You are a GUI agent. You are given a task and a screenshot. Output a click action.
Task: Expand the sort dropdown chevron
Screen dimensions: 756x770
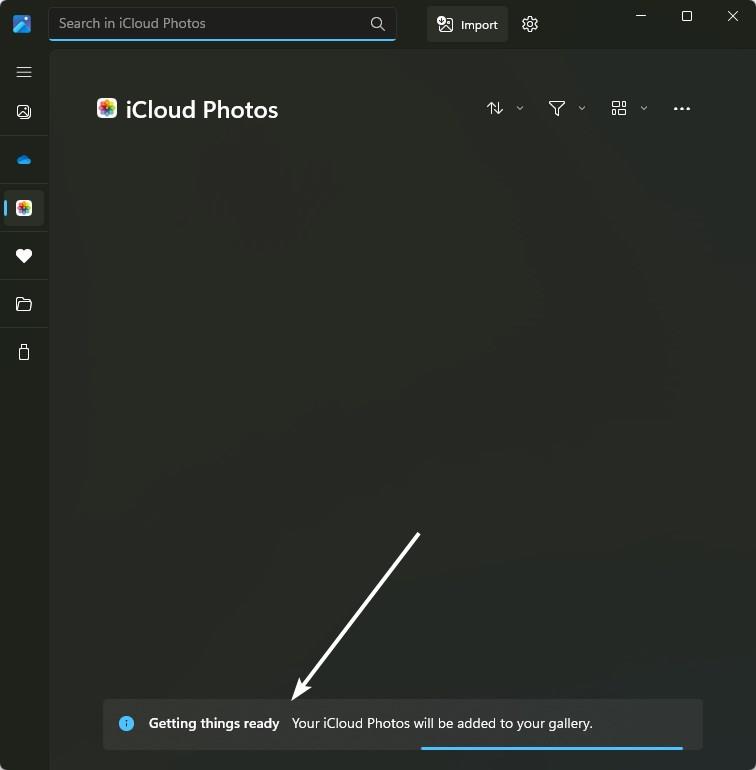(520, 108)
